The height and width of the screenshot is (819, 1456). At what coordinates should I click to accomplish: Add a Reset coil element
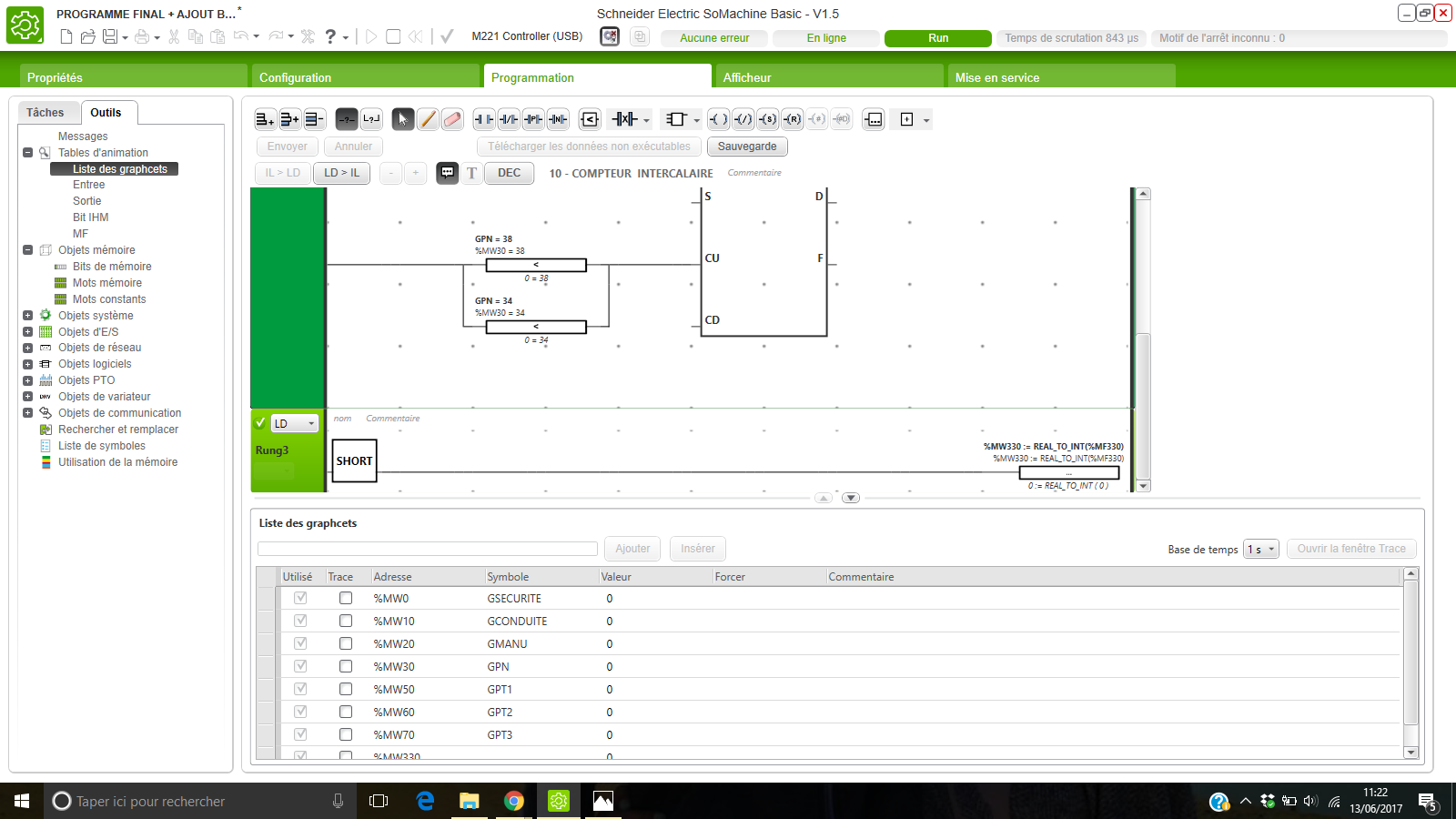pos(793,119)
